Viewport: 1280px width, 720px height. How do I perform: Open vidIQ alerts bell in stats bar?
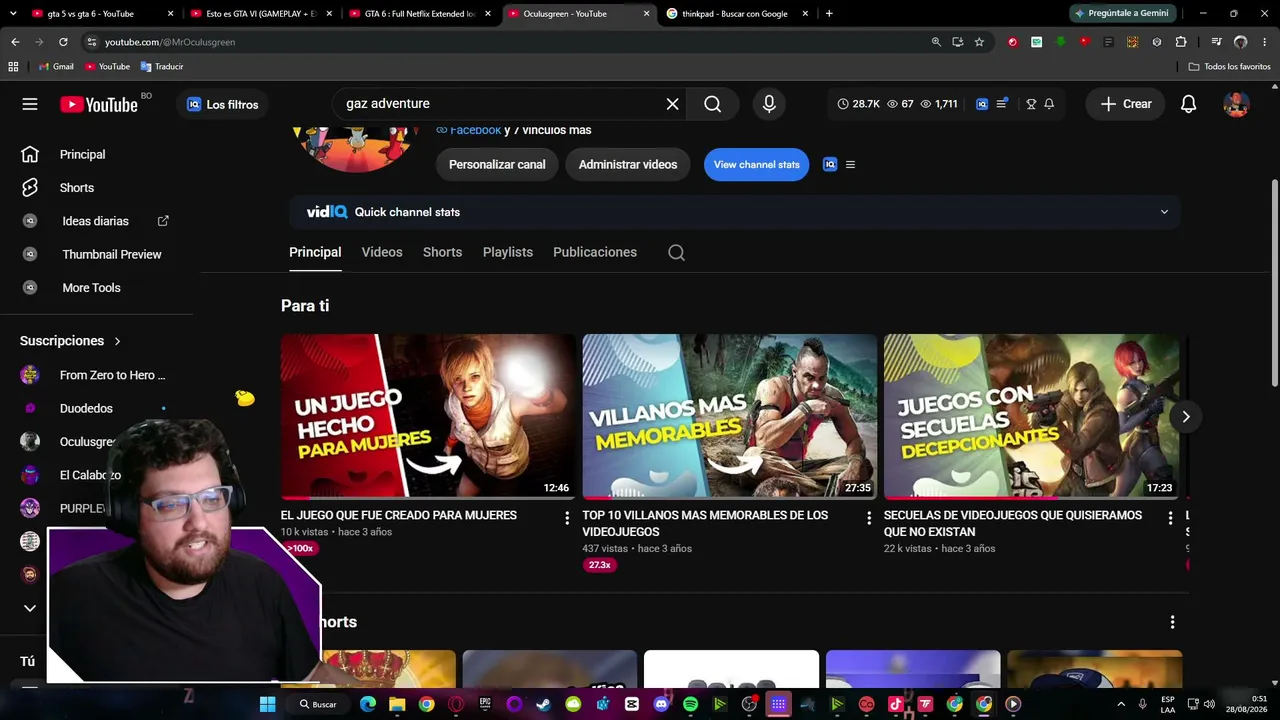pos(1049,104)
